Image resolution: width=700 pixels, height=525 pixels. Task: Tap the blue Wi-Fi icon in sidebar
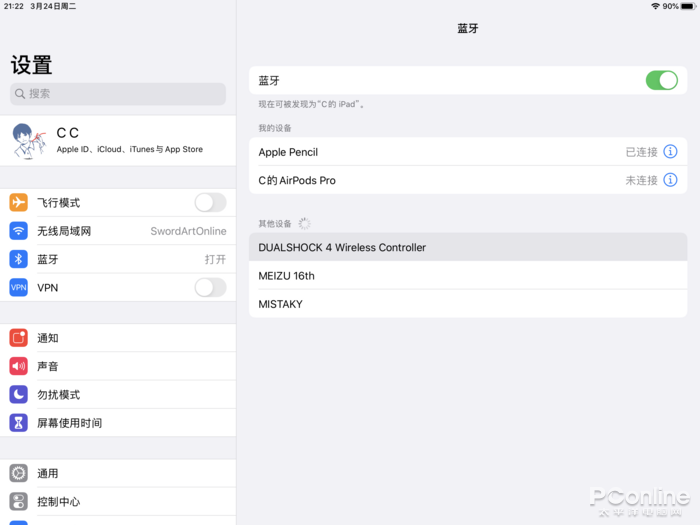(18, 231)
